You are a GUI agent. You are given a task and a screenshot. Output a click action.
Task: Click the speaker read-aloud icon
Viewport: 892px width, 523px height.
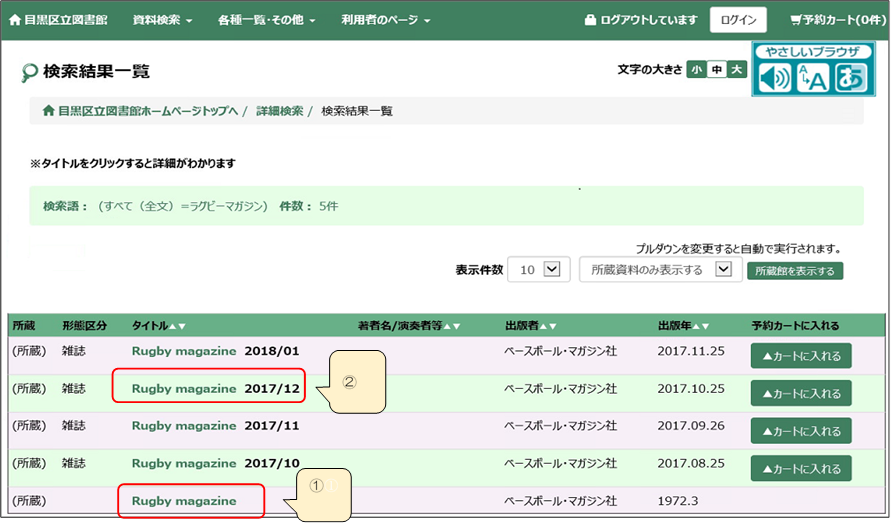[x=773, y=77]
